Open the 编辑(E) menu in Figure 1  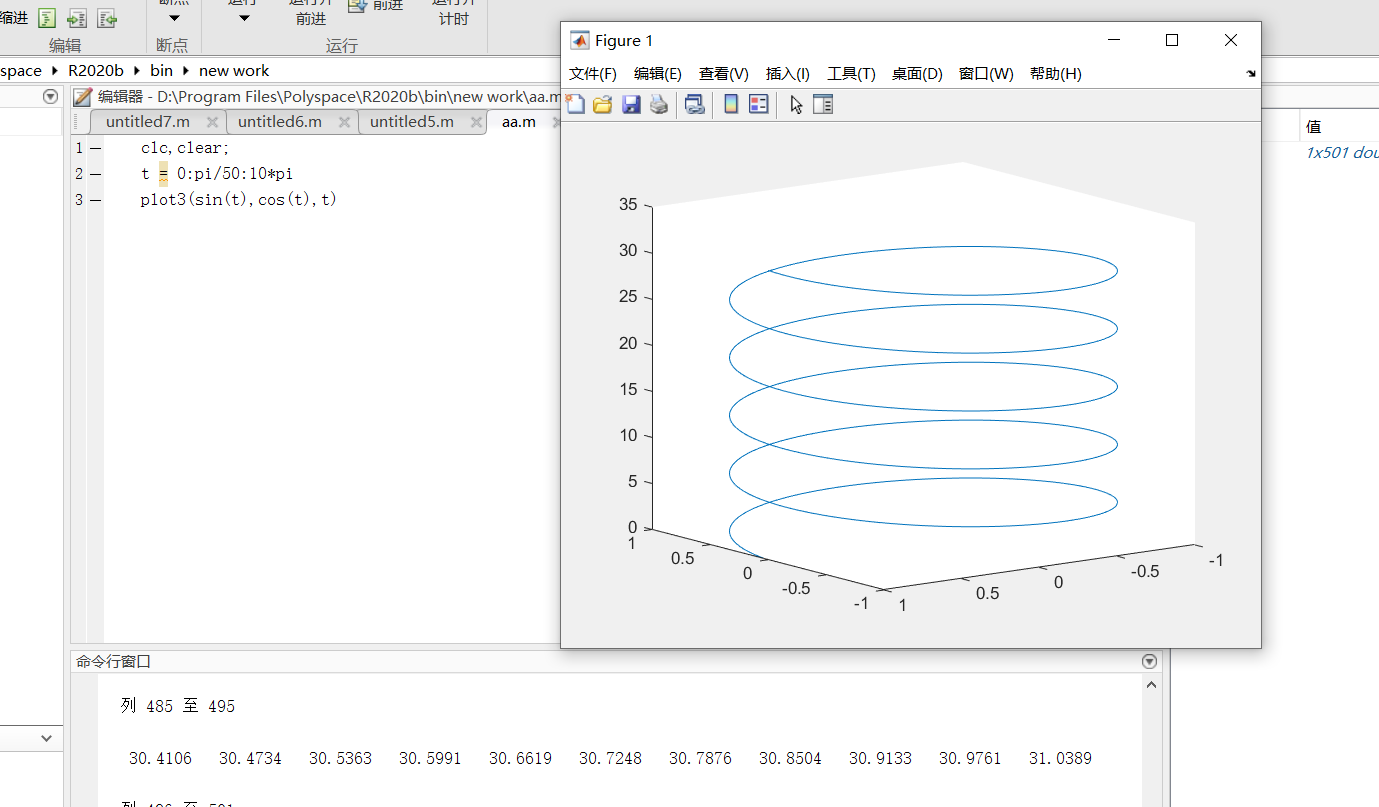pos(658,74)
